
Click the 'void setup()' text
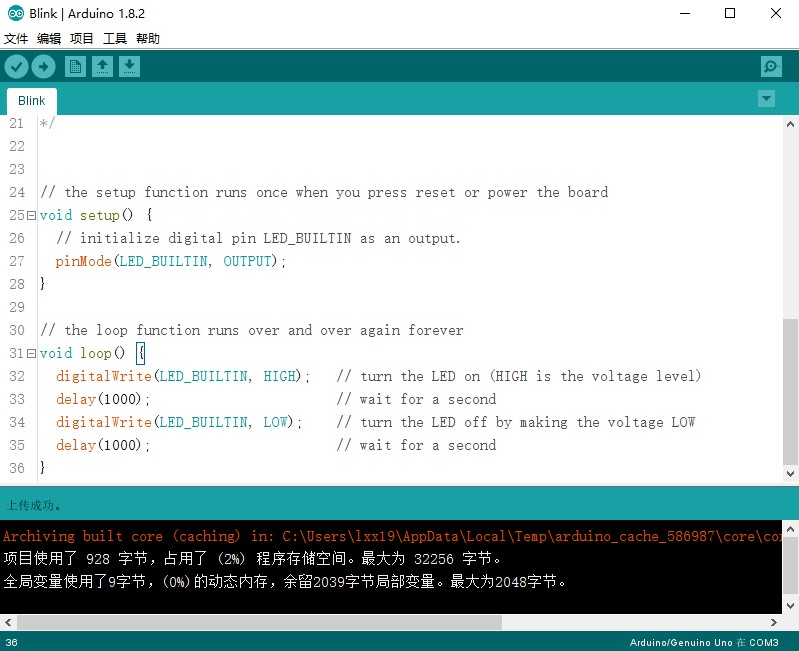[86, 215]
